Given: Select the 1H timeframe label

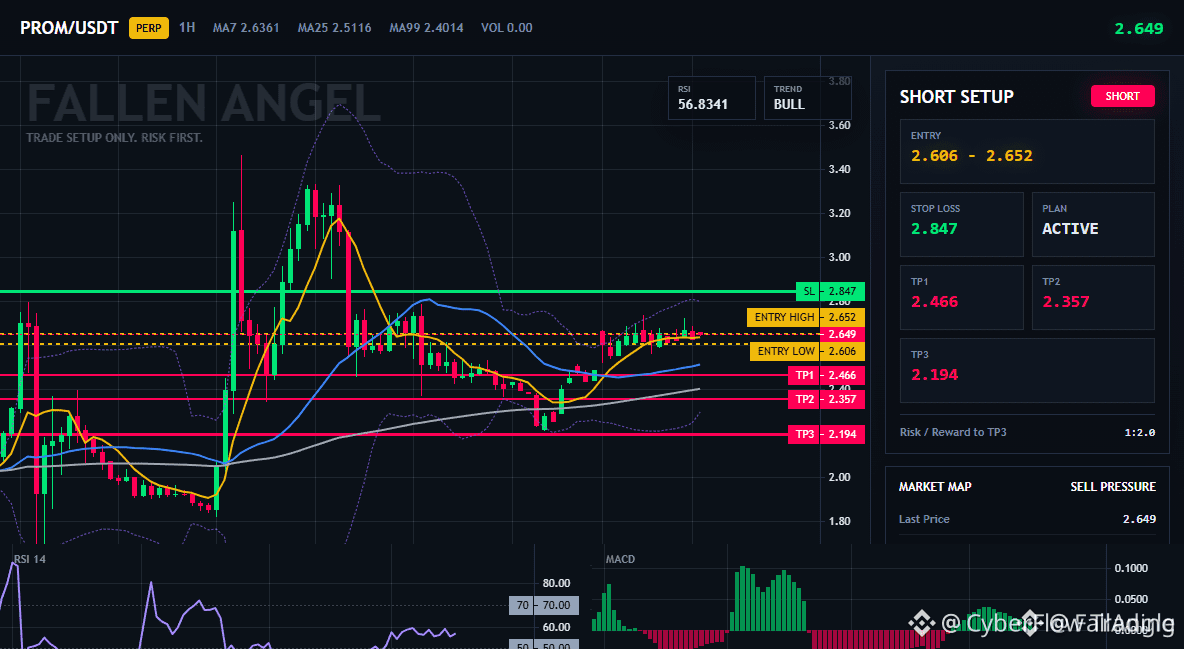Looking at the screenshot, I should click(187, 27).
